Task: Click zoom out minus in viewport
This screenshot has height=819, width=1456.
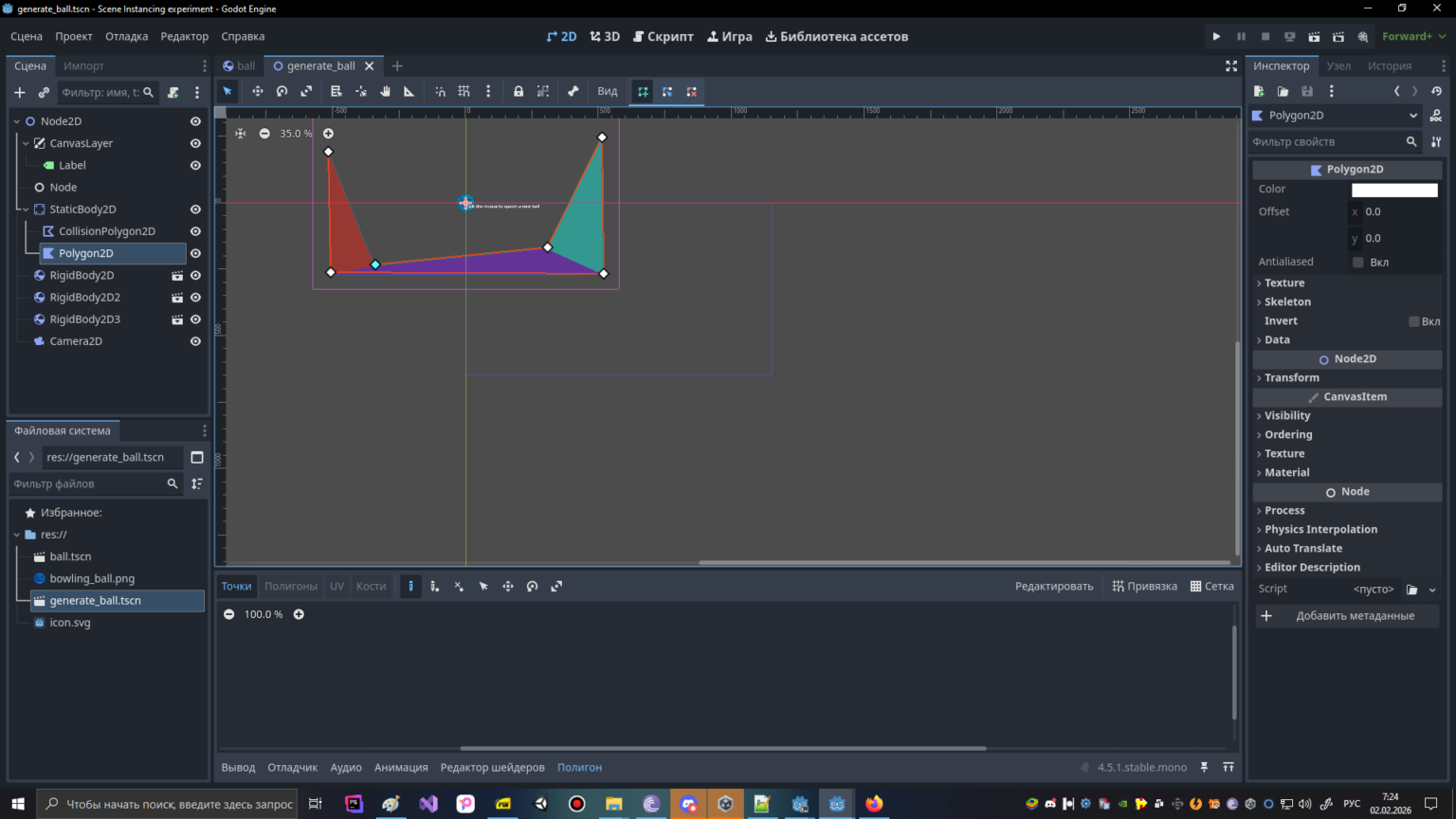Action: coord(264,134)
